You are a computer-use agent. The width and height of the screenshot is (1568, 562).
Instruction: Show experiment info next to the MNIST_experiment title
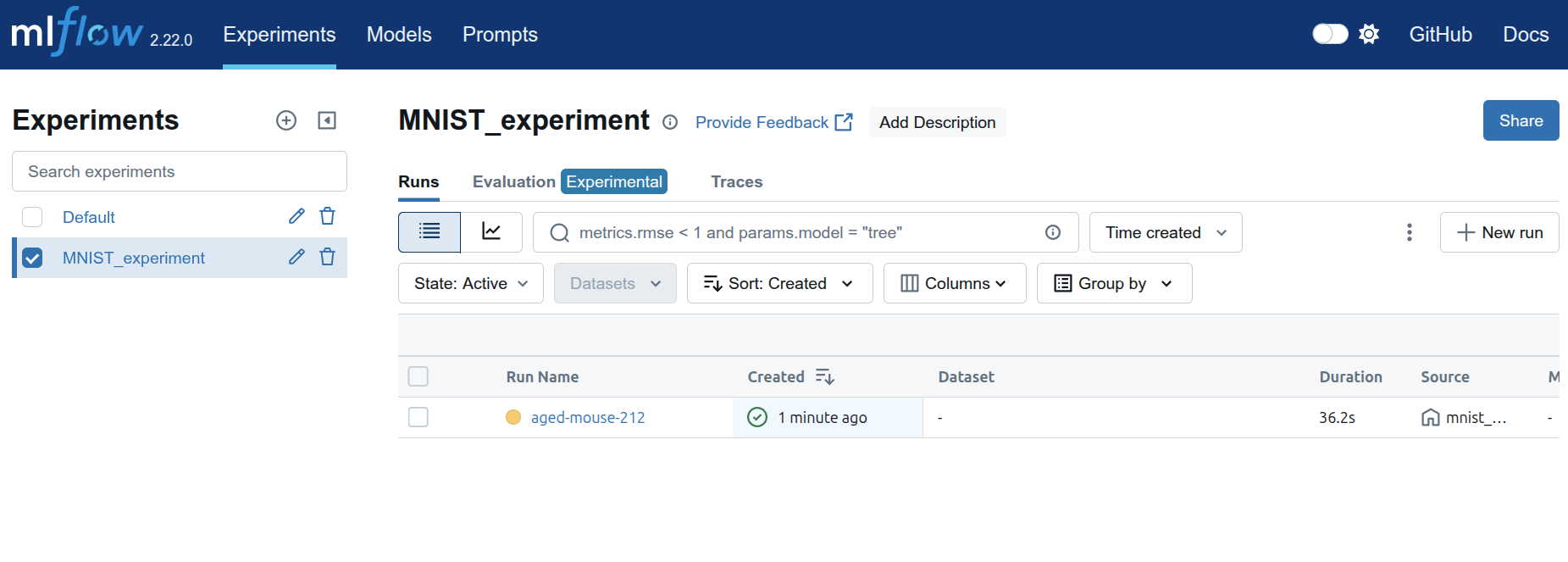tap(670, 122)
